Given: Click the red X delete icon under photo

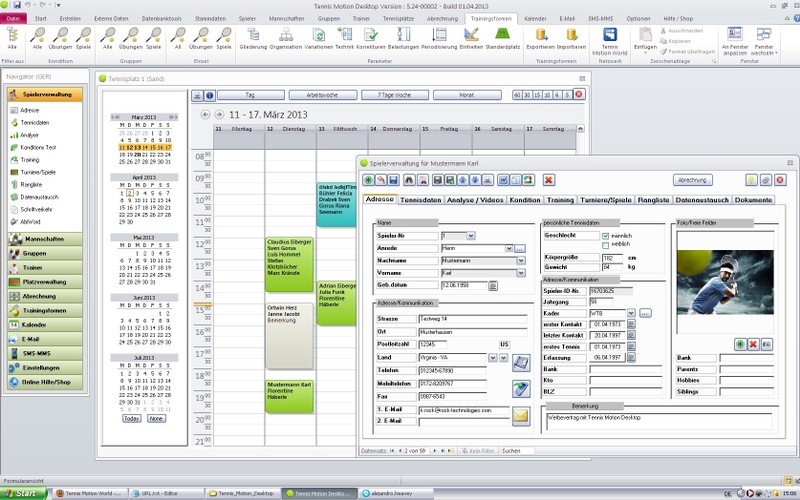Looking at the screenshot, I should (x=753, y=343).
